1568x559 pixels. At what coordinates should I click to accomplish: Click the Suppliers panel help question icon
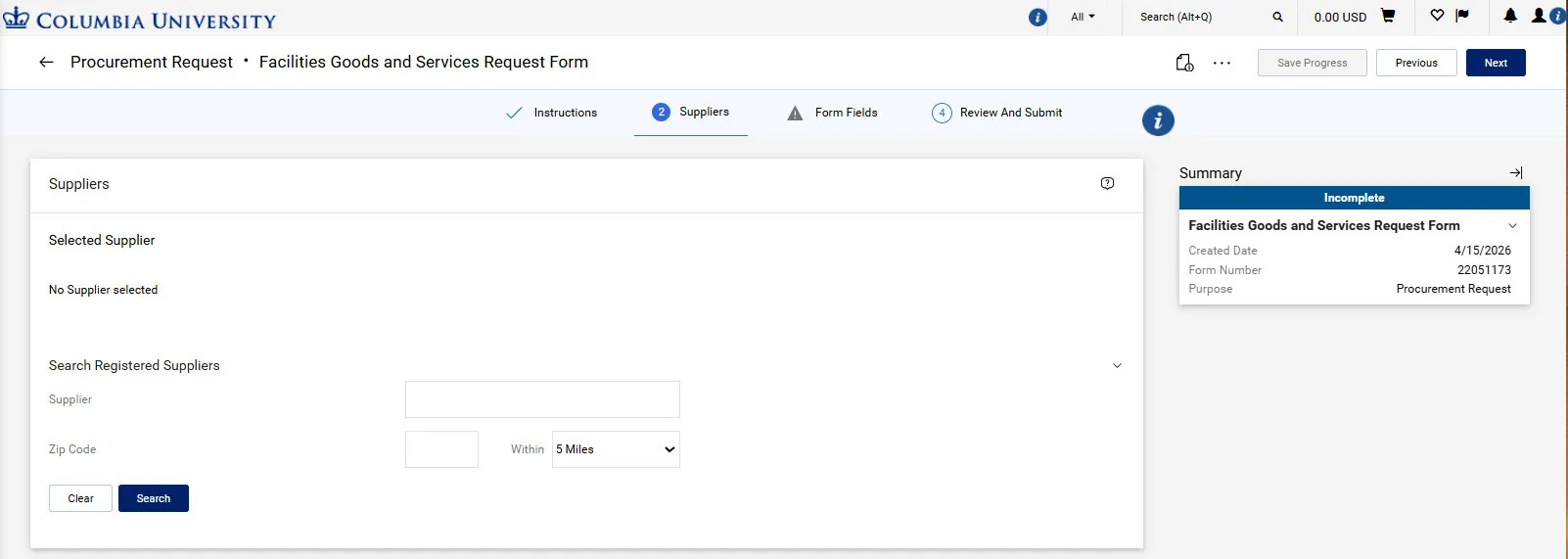1107,183
